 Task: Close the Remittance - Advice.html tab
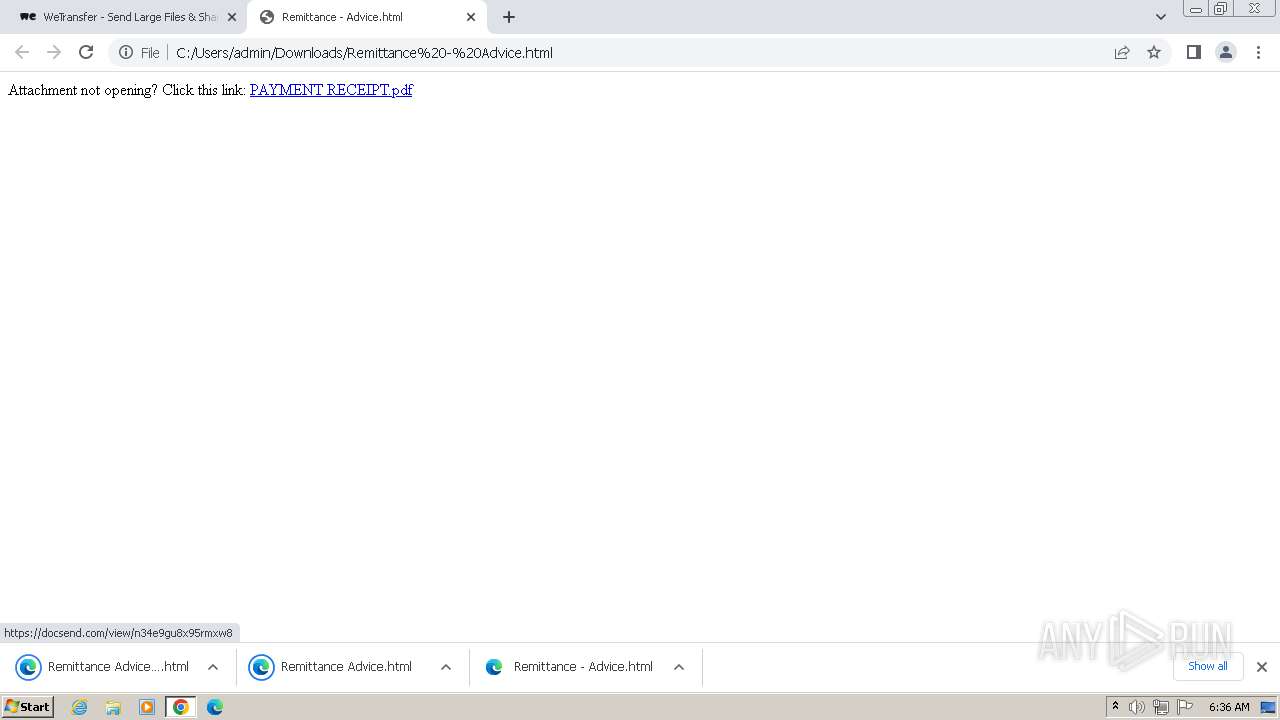(471, 17)
